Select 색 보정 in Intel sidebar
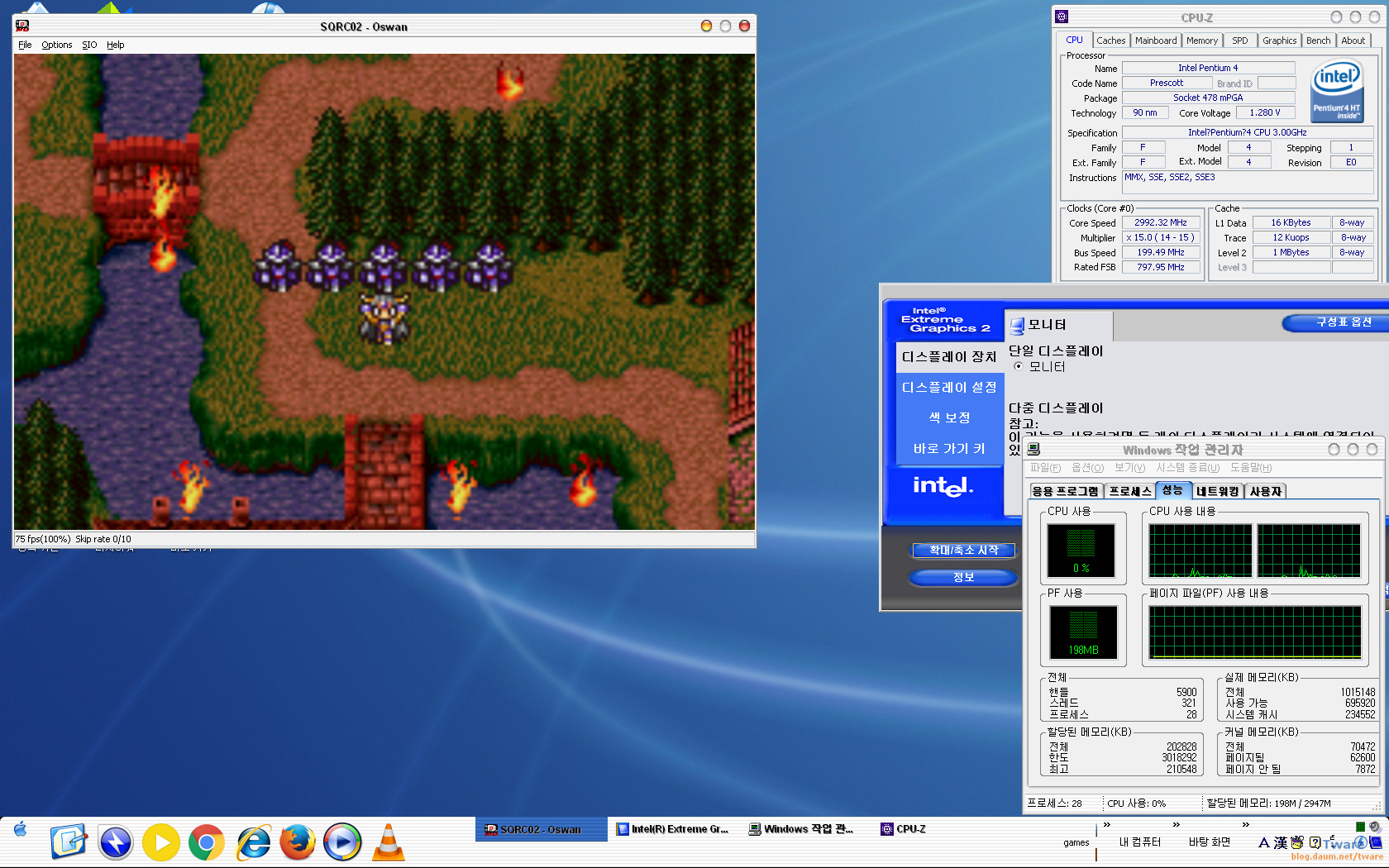This screenshot has height=868, width=1389. click(x=950, y=418)
